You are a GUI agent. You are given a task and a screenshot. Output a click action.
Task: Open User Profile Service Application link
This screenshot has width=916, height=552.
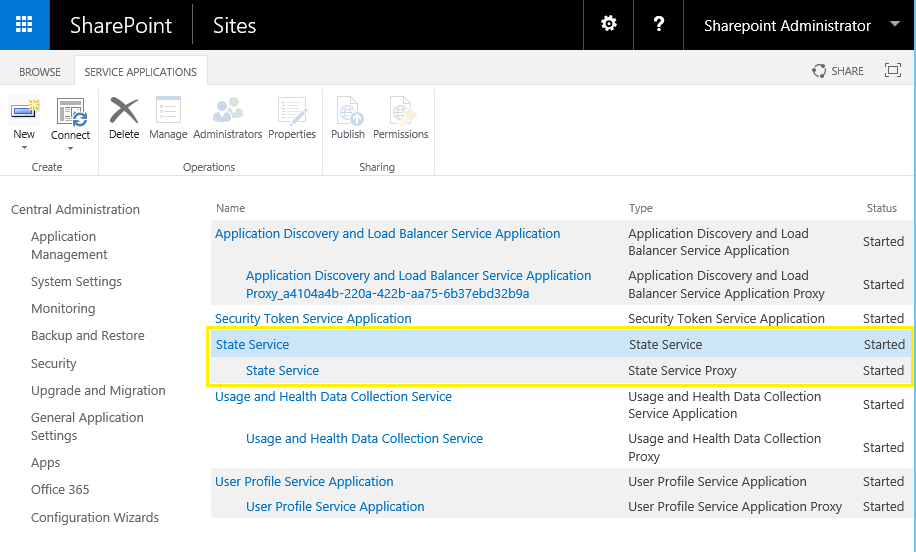pos(304,481)
